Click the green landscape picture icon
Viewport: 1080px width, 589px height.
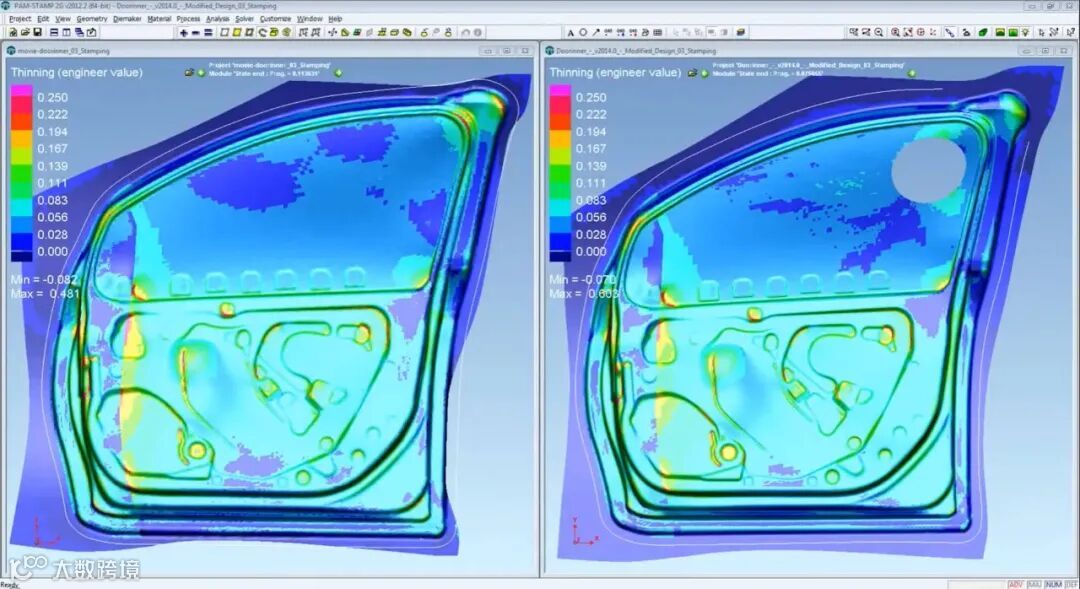point(1012,32)
